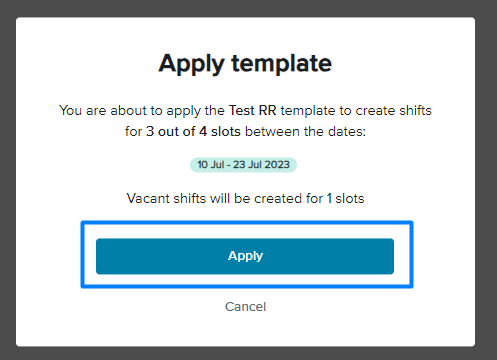Viewport: 497px width, 360px height.
Task: Click '10 Jul' start date in badge
Action: point(211,165)
